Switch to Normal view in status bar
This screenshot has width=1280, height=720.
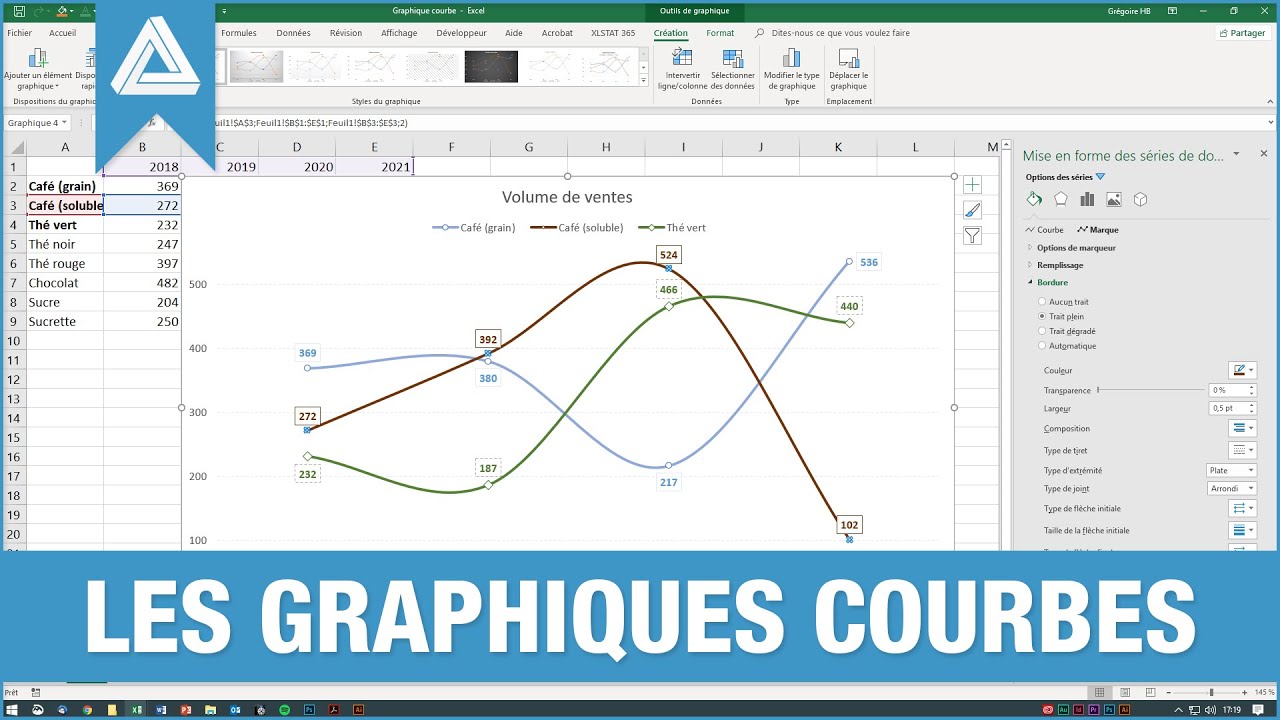pyautogui.click(x=1099, y=692)
